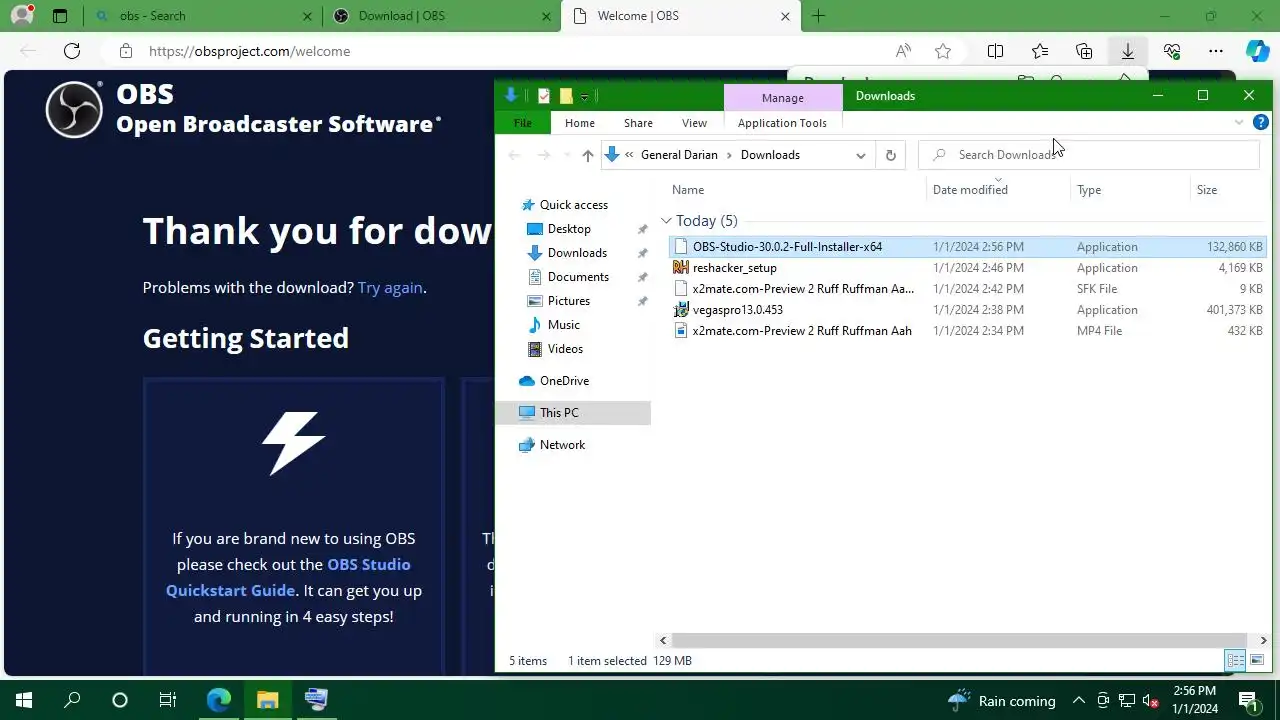
Task: Open the Downloads icon in Edge toolbar
Action: tap(1128, 51)
